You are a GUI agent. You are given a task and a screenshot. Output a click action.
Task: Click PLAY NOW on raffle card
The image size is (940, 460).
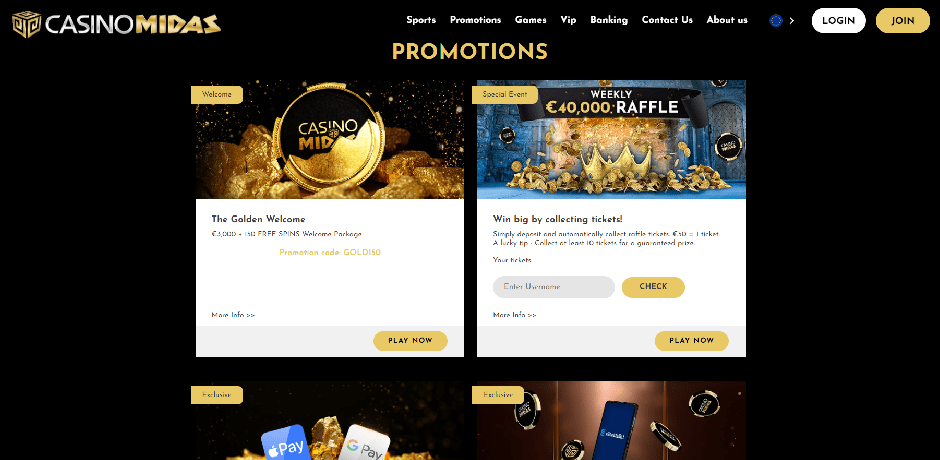[x=691, y=341]
